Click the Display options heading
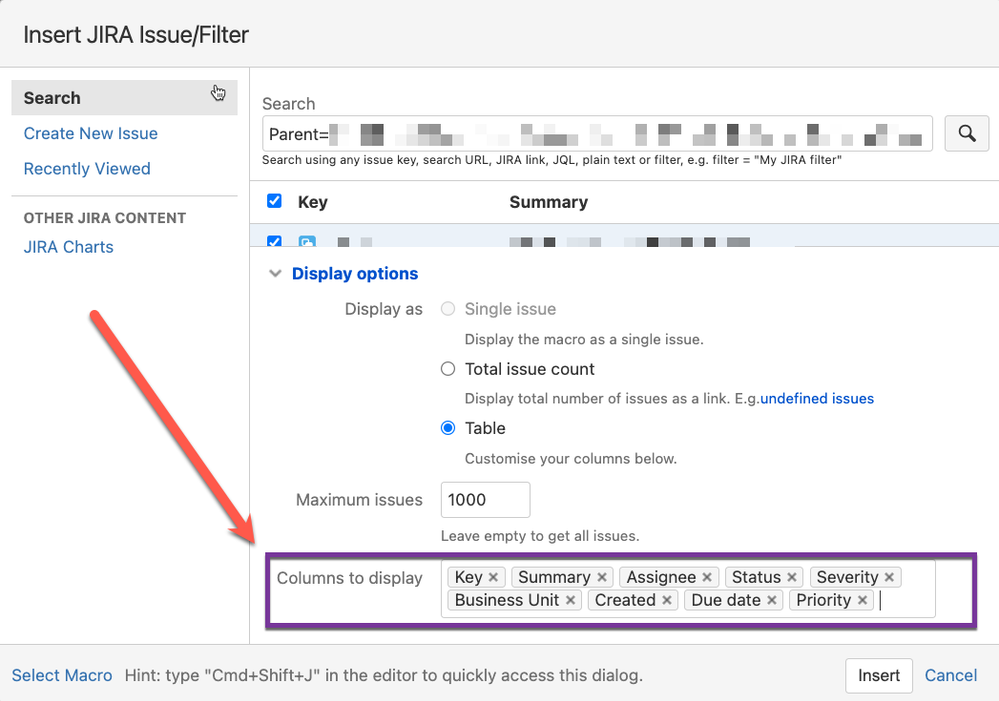 tap(355, 273)
